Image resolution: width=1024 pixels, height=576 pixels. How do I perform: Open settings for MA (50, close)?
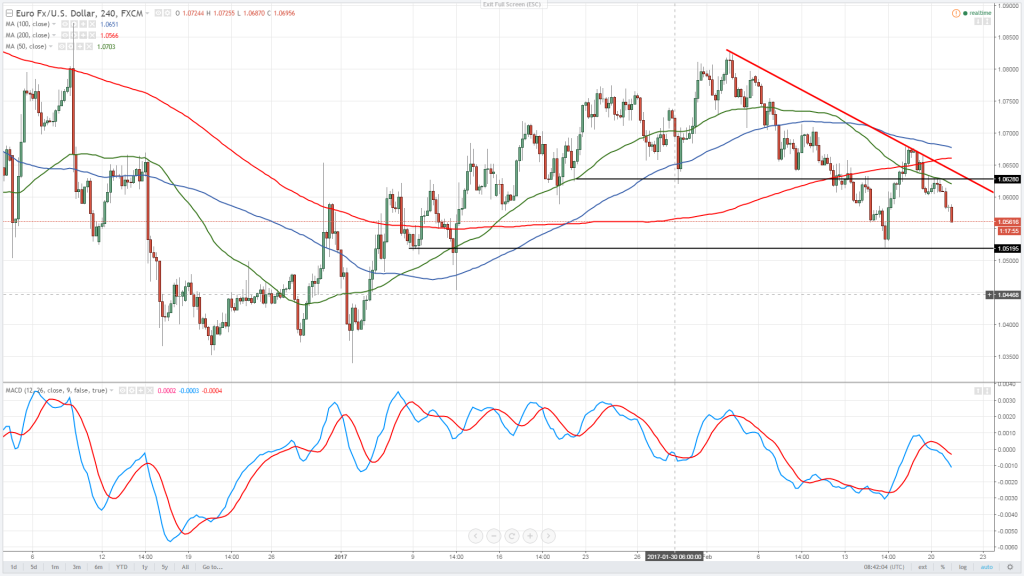(x=71, y=46)
